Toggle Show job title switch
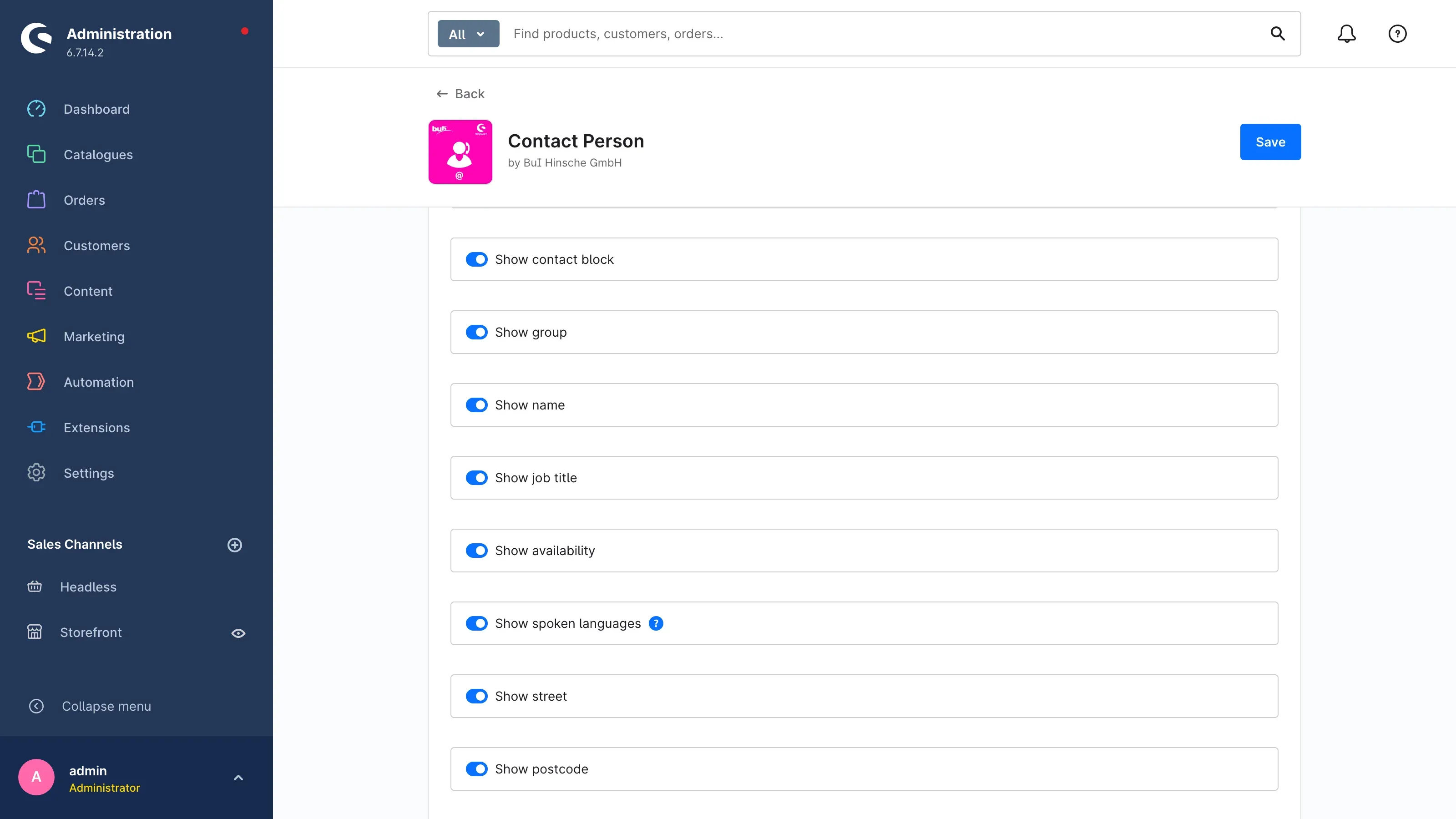This screenshot has width=1456, height=819. point(476,478)
